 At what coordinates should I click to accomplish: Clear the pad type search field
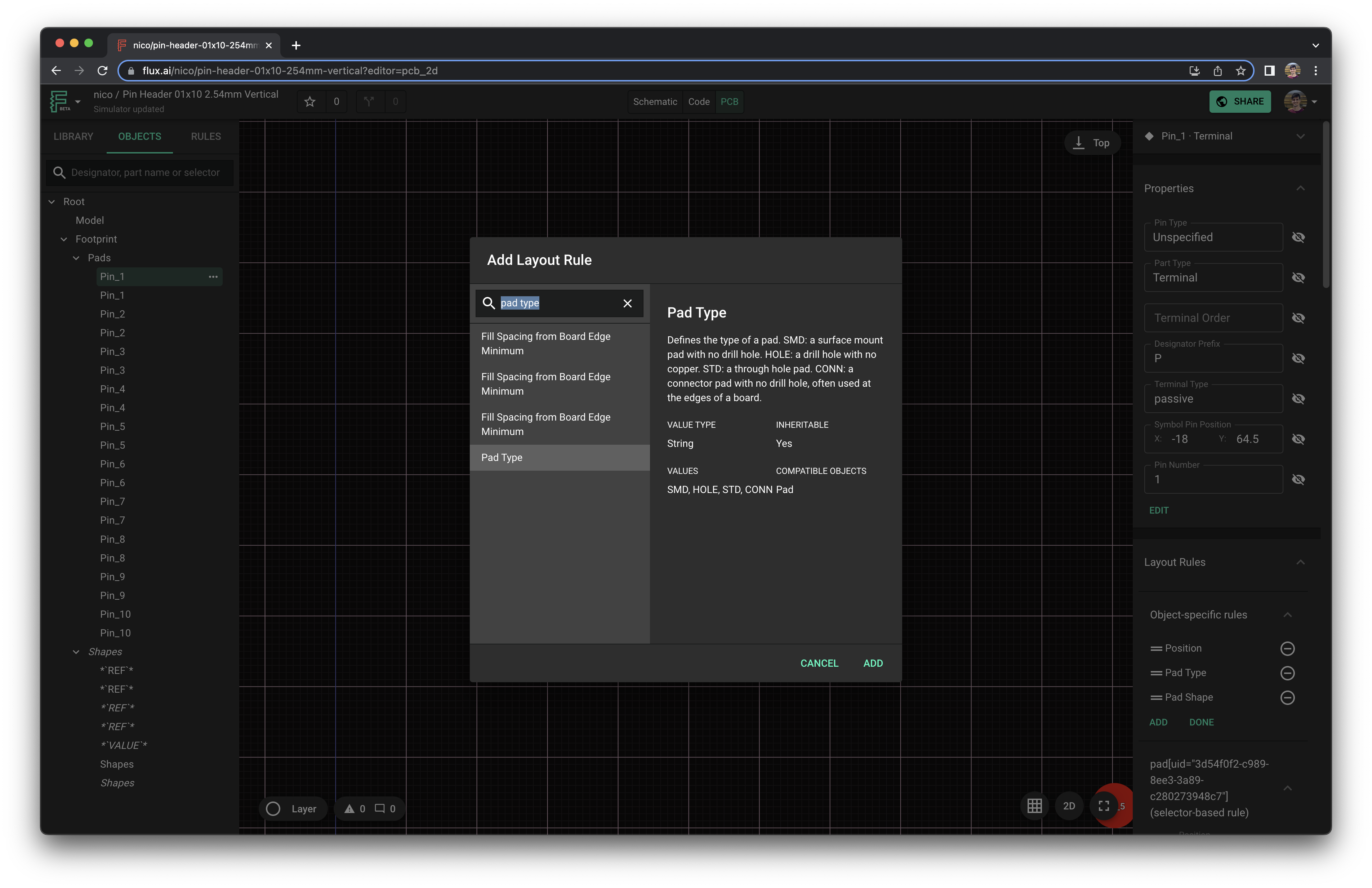tap(627, 303)
